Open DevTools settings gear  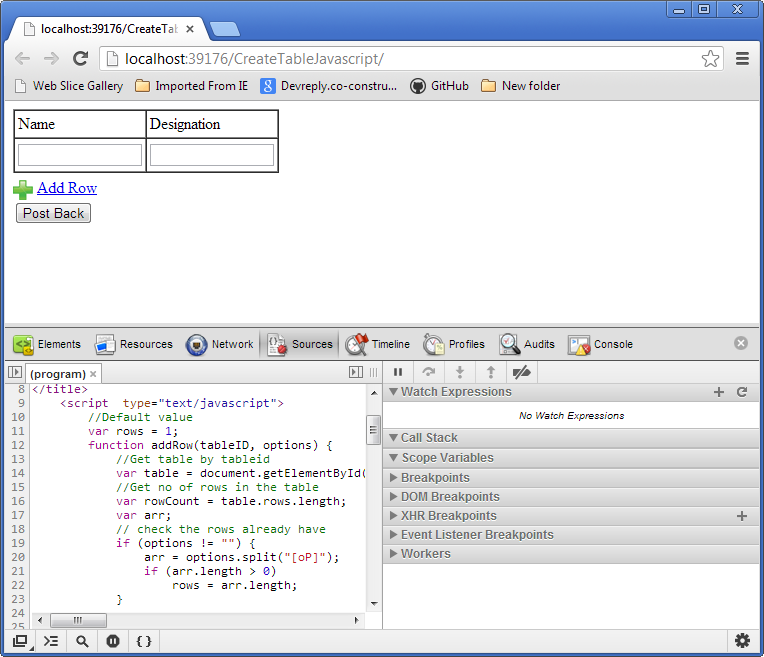(742, 641)
